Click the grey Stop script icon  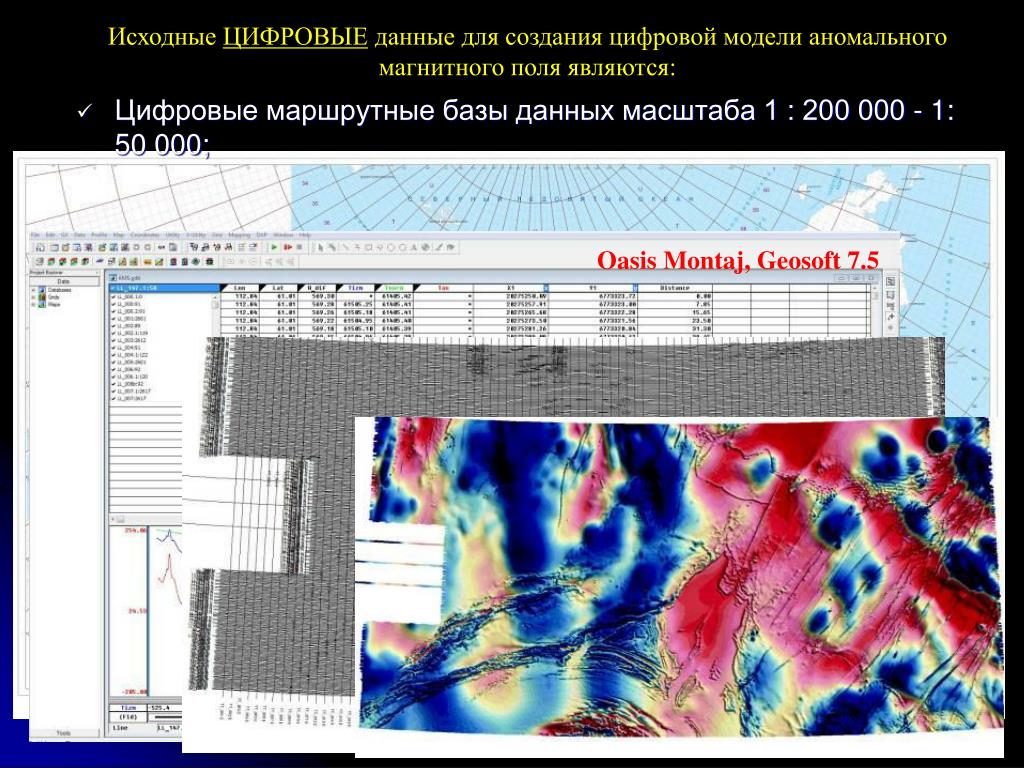tap(299, 248)
